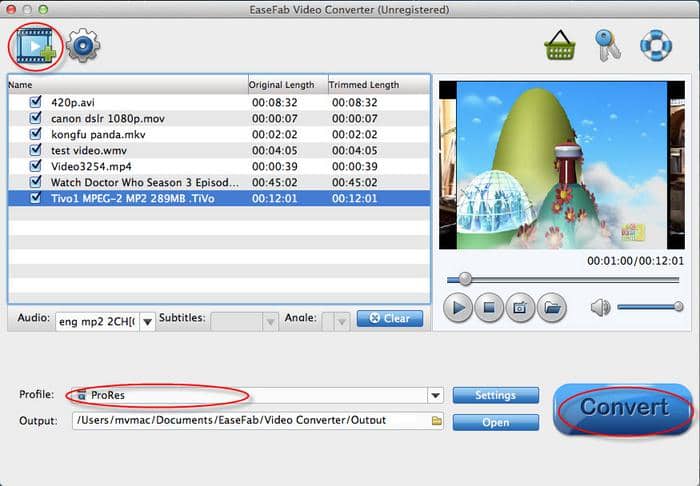Open the snapshot folder icon
Viewport: 700px width, 486px height.
(x=552, y=307)
